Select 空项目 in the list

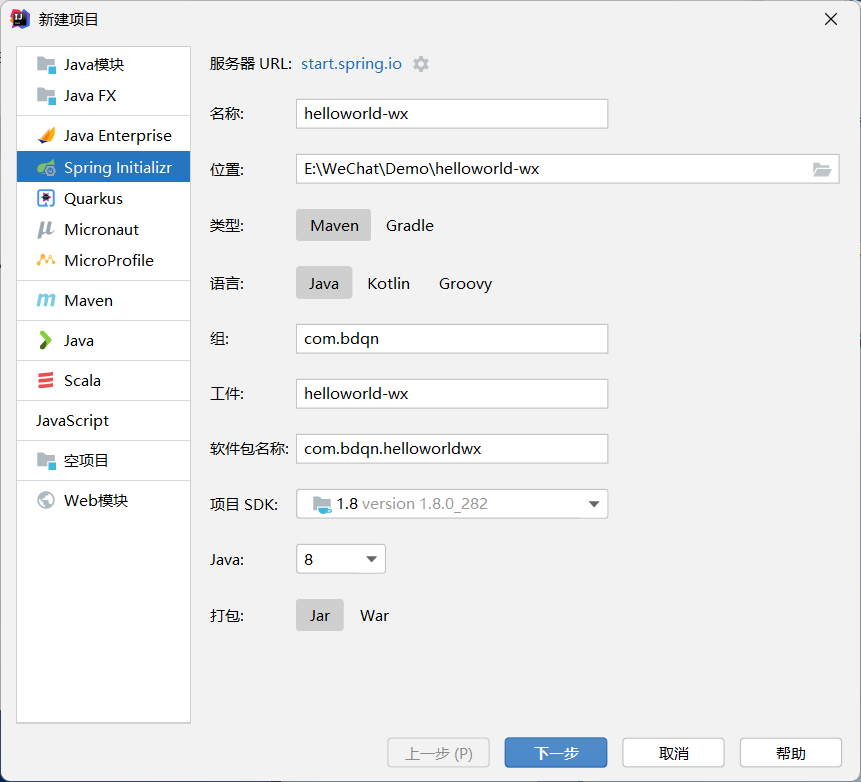coord(104,461)
